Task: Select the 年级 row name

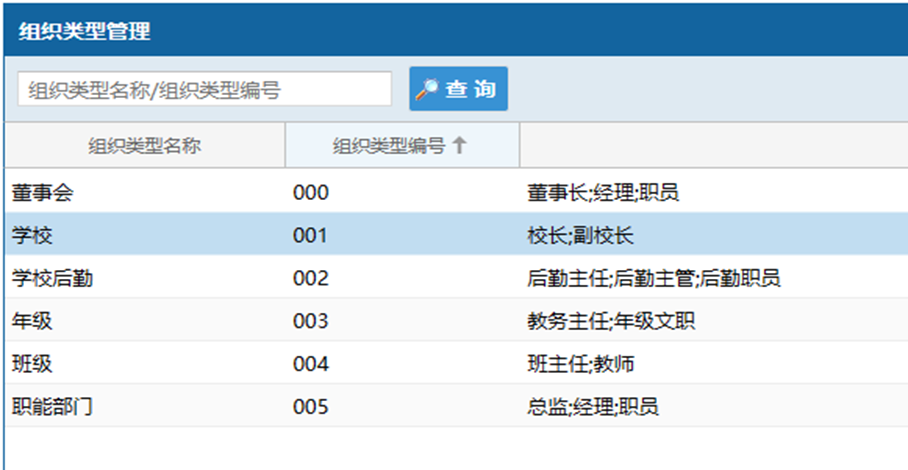Action: point(32,321)
